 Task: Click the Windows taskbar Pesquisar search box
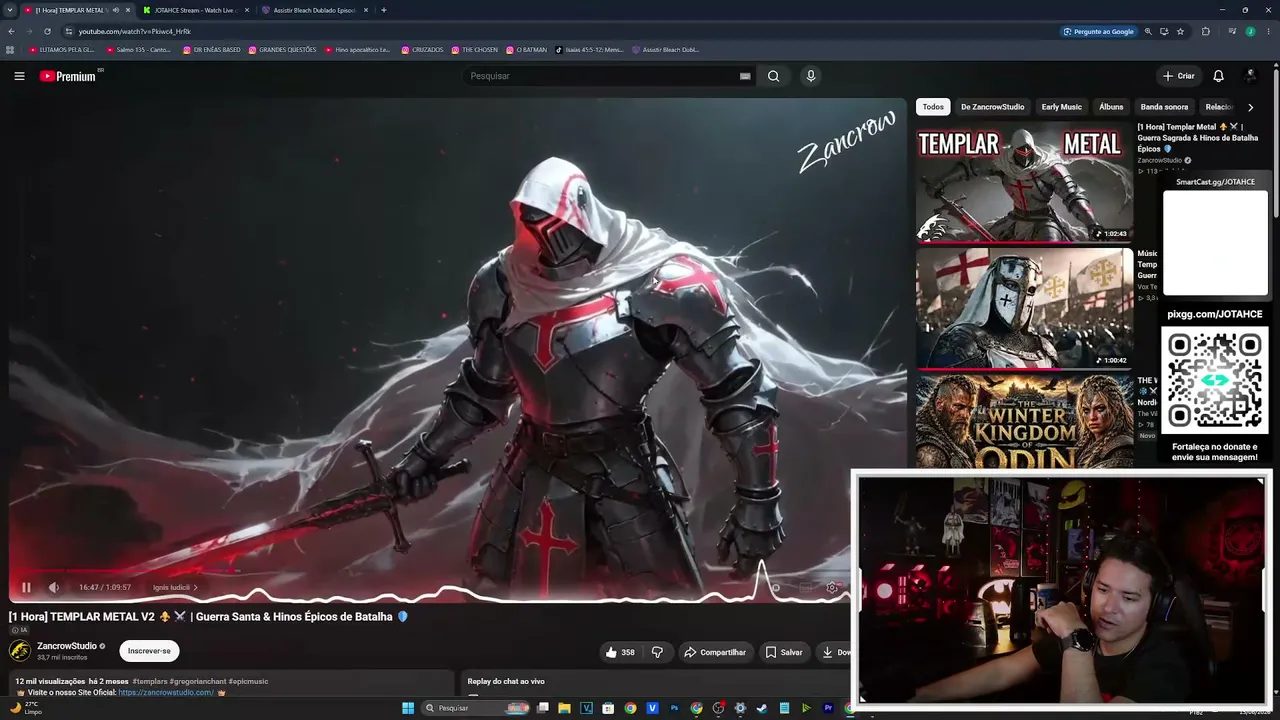coord(476,708)
